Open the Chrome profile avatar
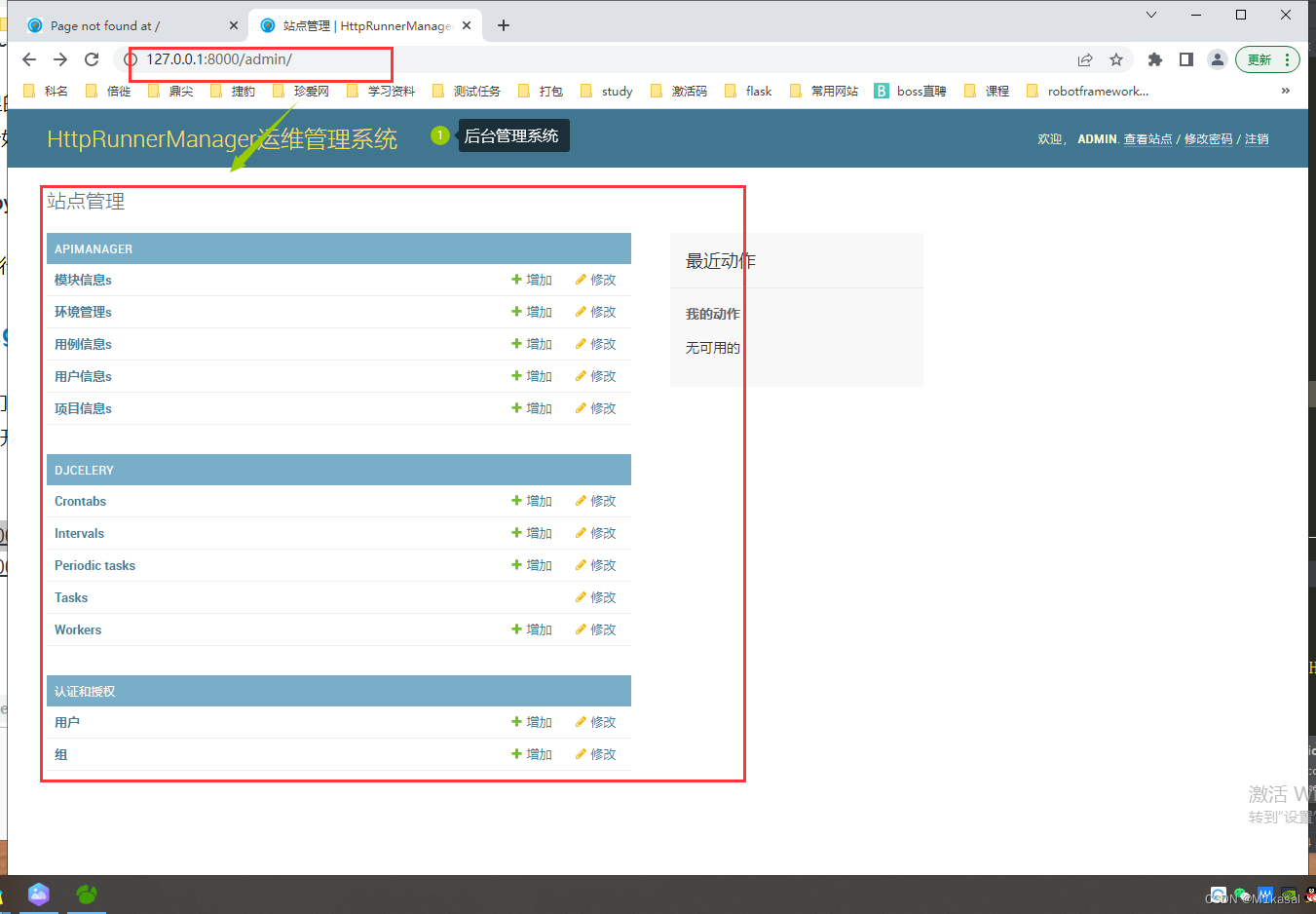 tap(1218, 59)
